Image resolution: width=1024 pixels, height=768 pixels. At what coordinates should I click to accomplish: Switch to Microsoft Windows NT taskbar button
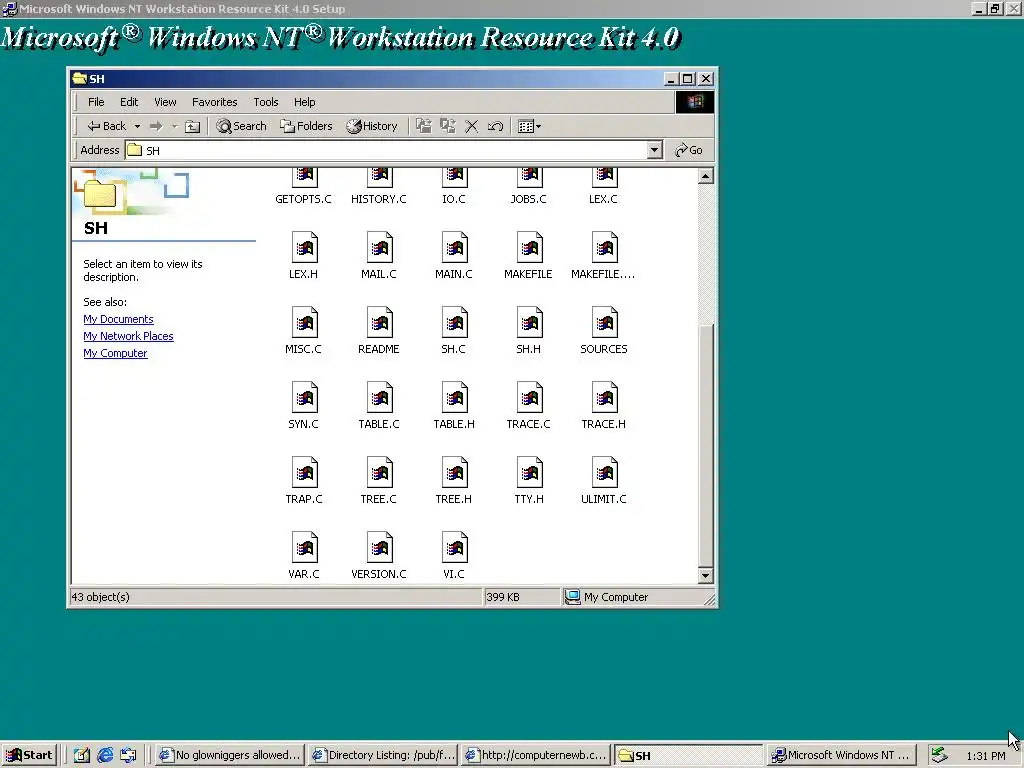click(842, 756)
